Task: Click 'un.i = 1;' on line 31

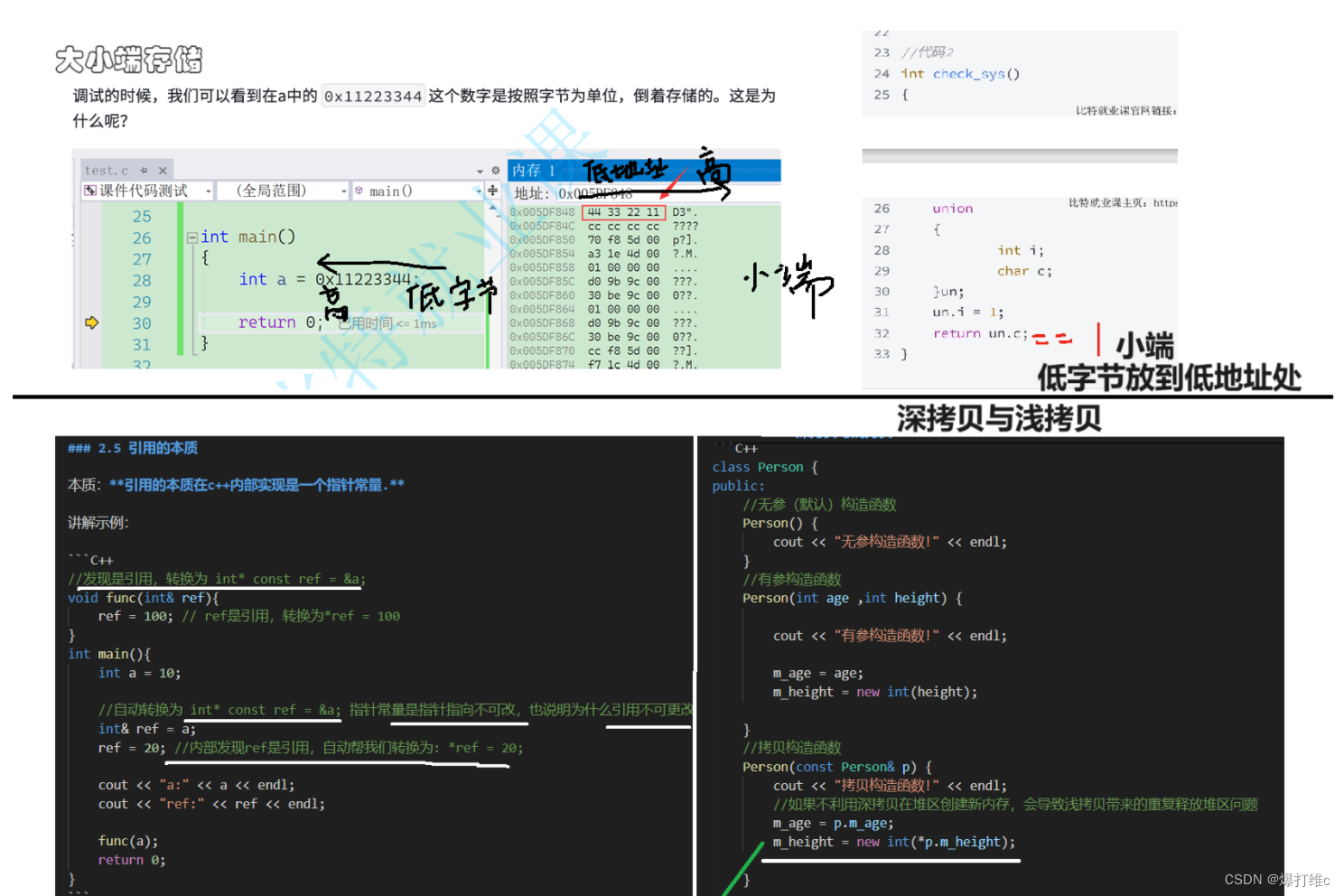Action: coord(967,313)
